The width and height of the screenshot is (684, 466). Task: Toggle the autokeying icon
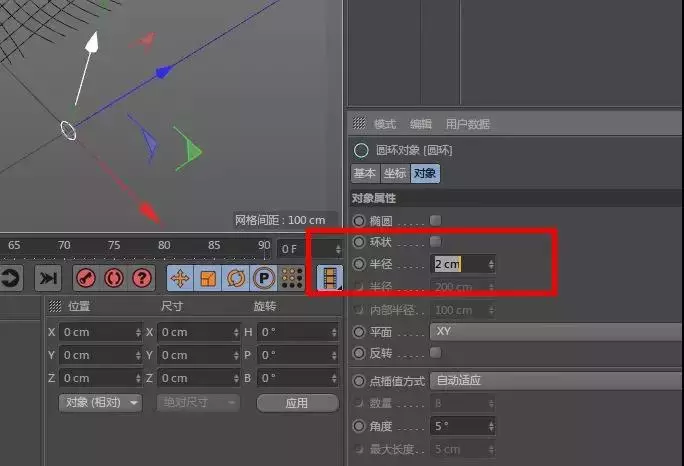coord(114,278)
